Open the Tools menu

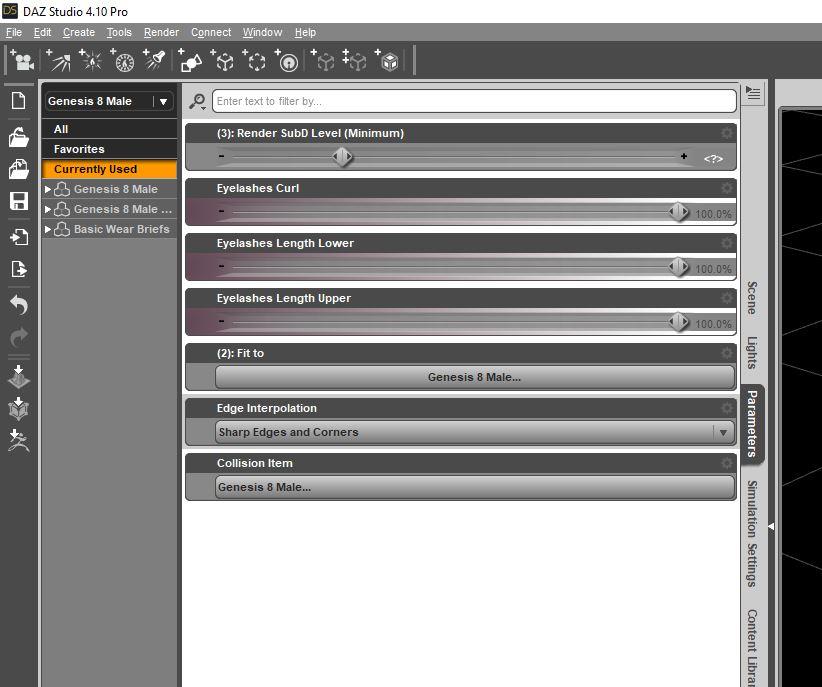[119, 33]
